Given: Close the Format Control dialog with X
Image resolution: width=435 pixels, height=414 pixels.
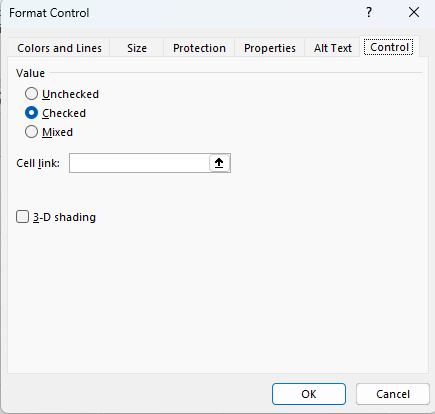Looking at the screenshot, I should tap(414, 13).
